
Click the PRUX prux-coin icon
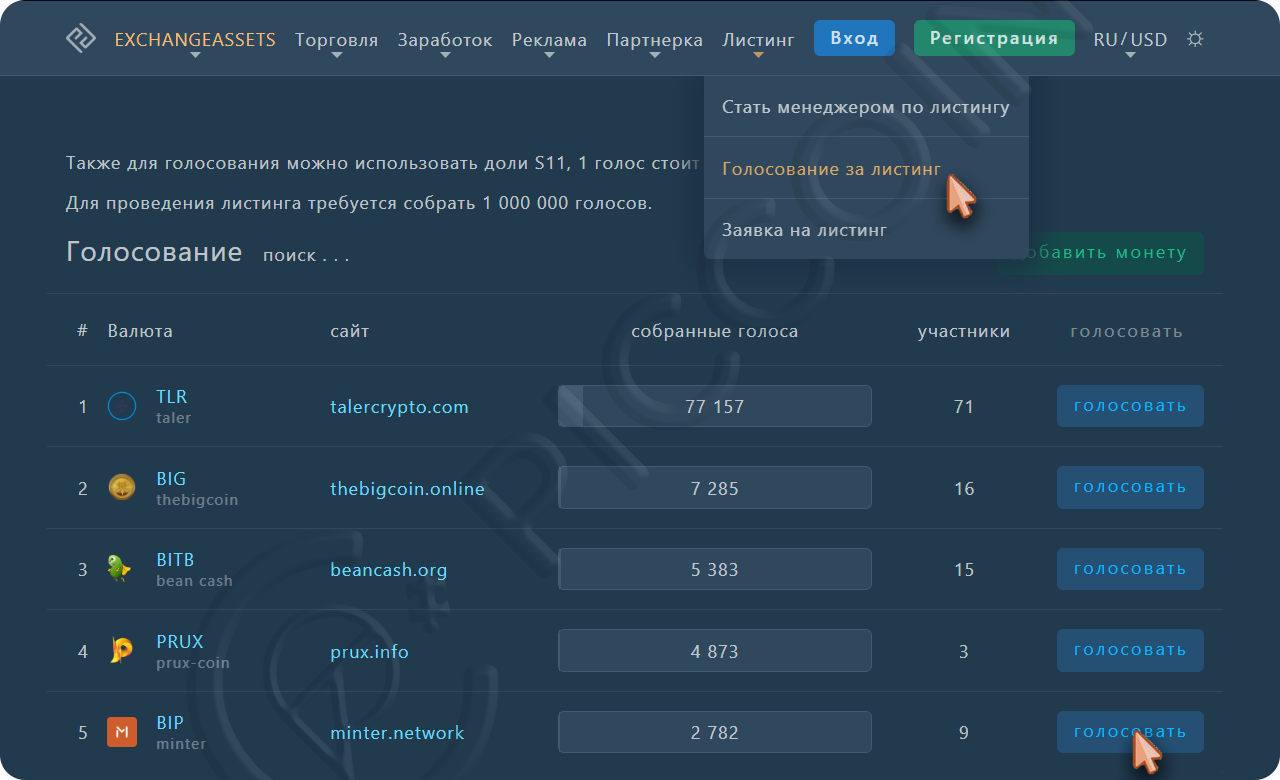tap(121, 650)
